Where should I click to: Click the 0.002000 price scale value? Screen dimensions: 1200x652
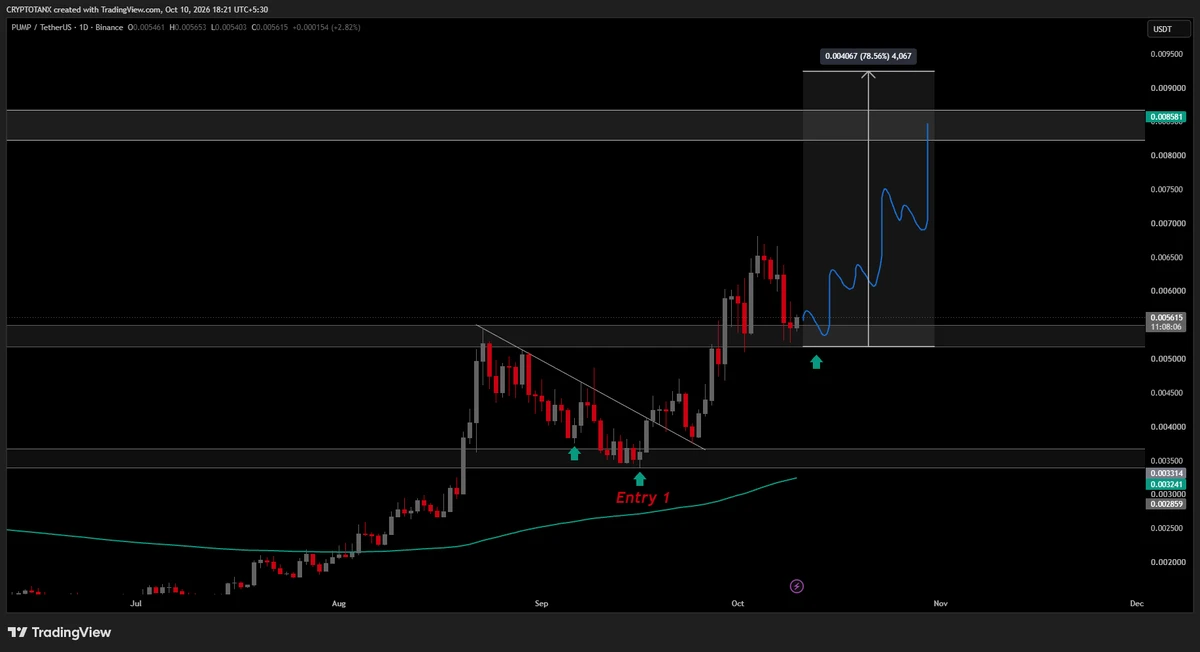pos(1167,562)
